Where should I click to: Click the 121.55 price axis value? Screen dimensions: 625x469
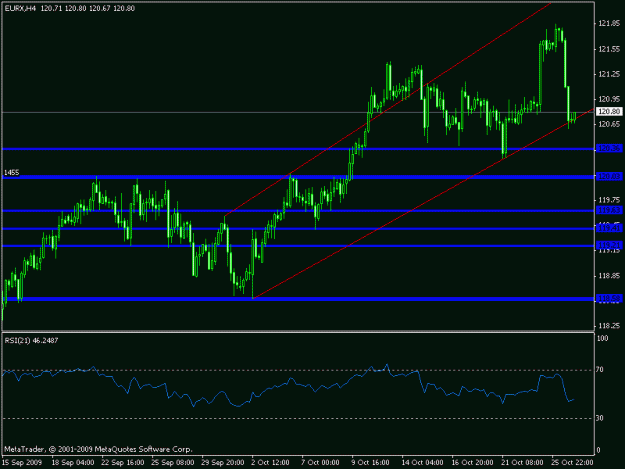coord(609,49)
